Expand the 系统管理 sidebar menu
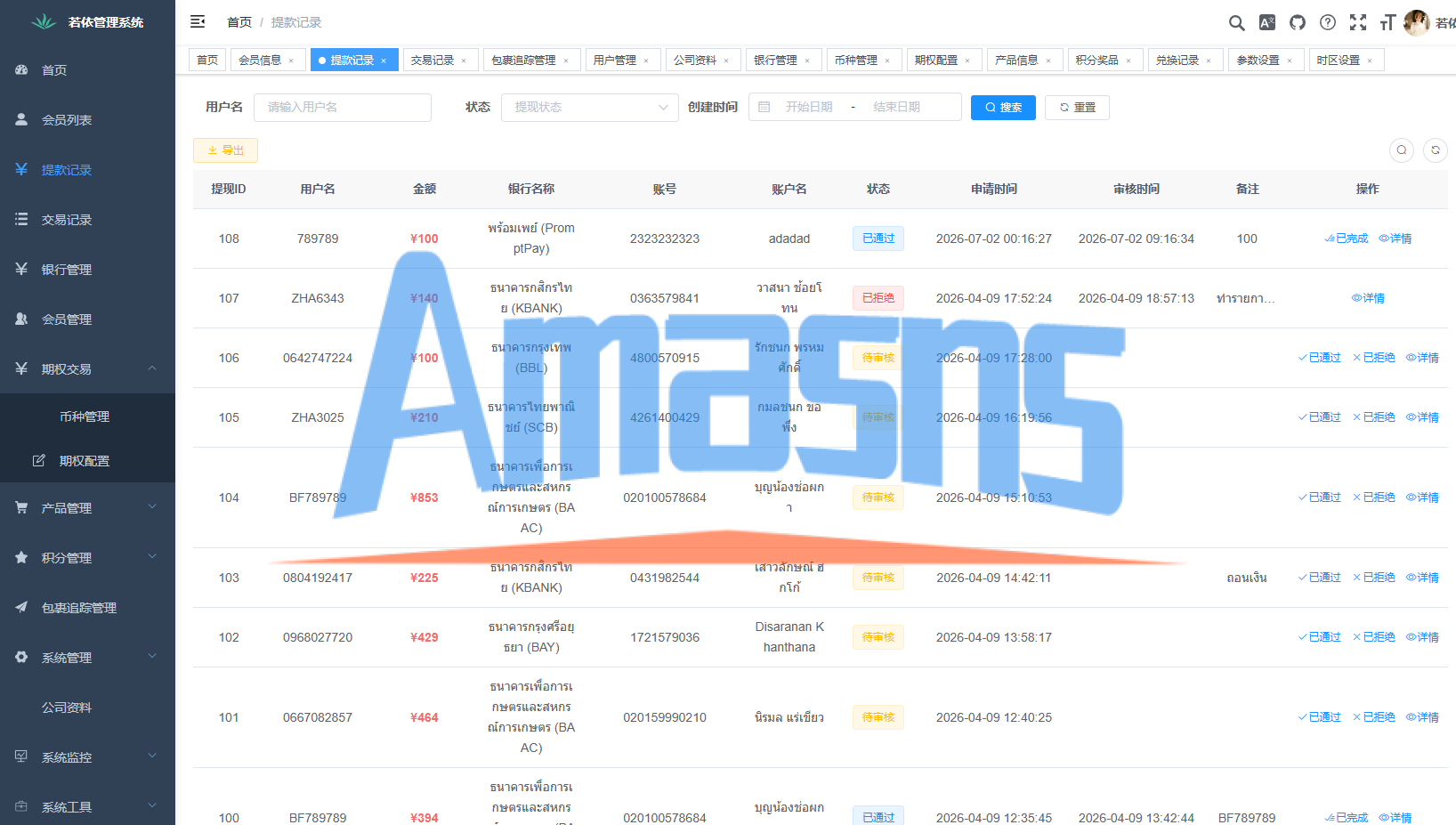The image size is (1456, 825). 87,658
